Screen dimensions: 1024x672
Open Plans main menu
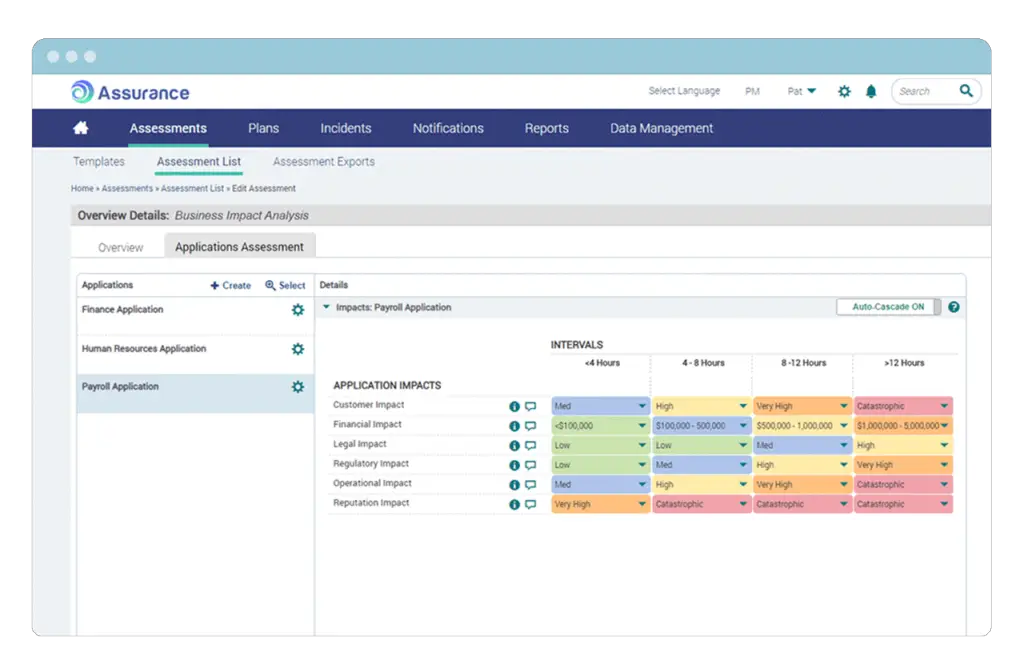(x=263, y=129)
